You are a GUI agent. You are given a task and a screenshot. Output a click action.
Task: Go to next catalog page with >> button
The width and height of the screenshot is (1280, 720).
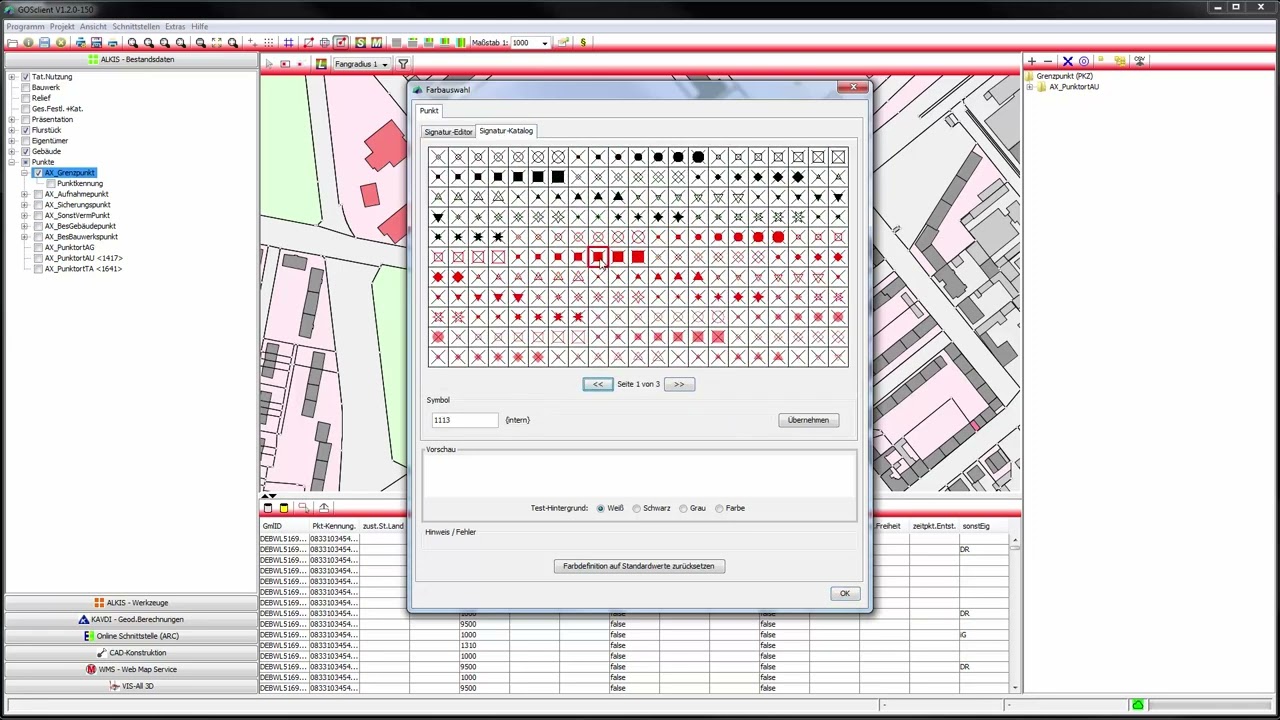679,384
